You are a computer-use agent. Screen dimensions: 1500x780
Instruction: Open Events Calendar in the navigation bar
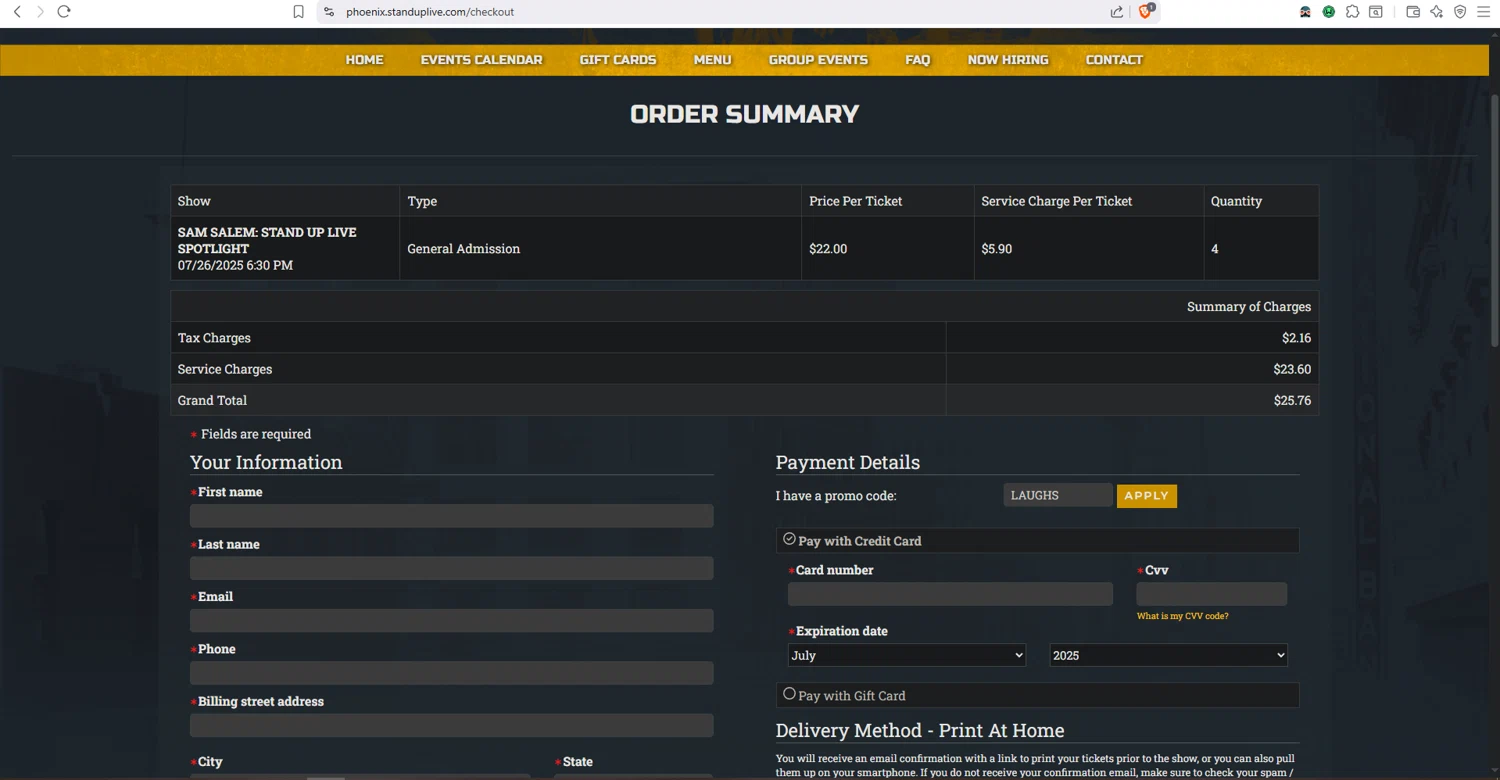point(481,60)
